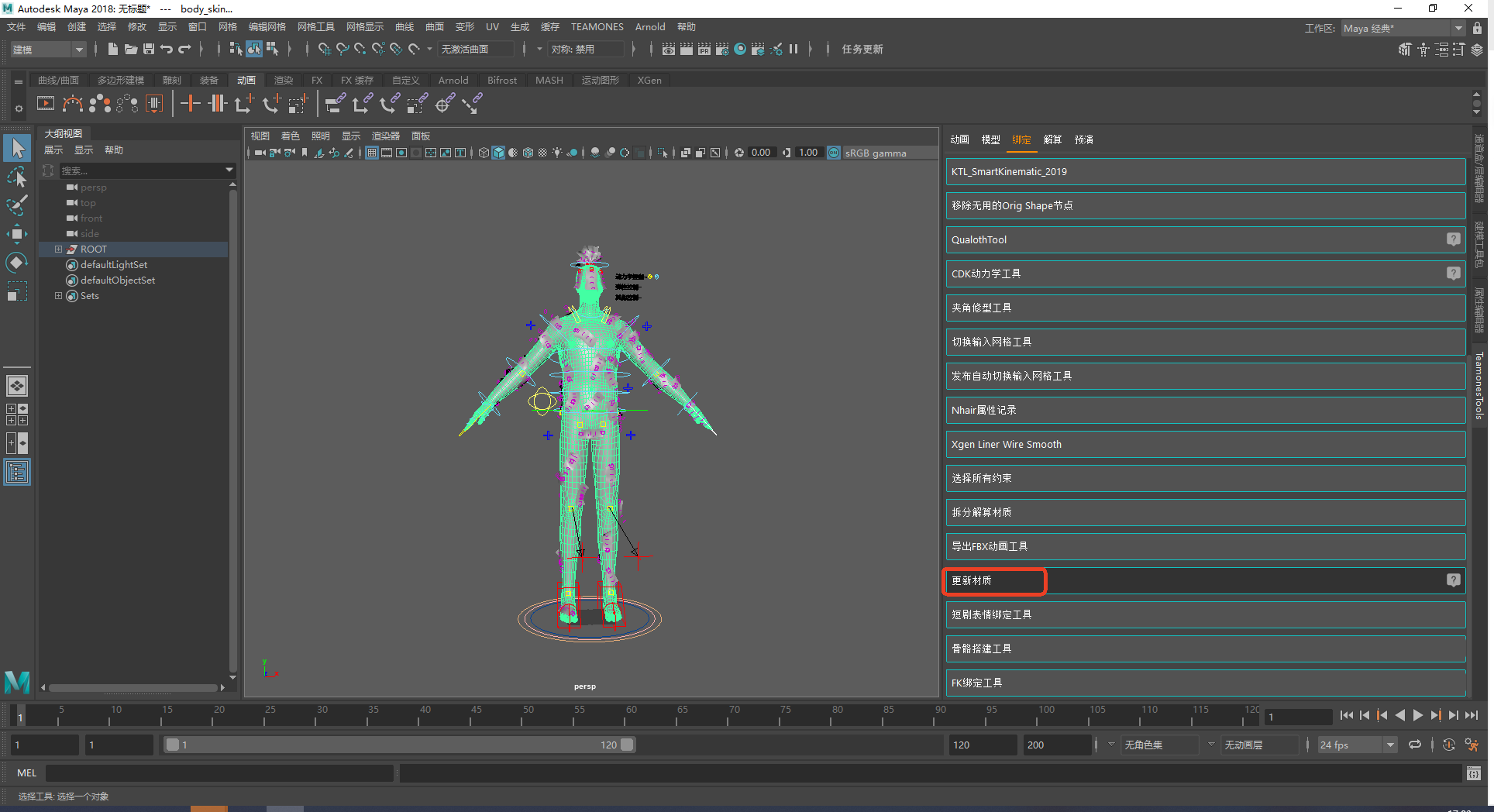Click the playback range slider bar
The image size is (1494, 812).
point(399,745)
